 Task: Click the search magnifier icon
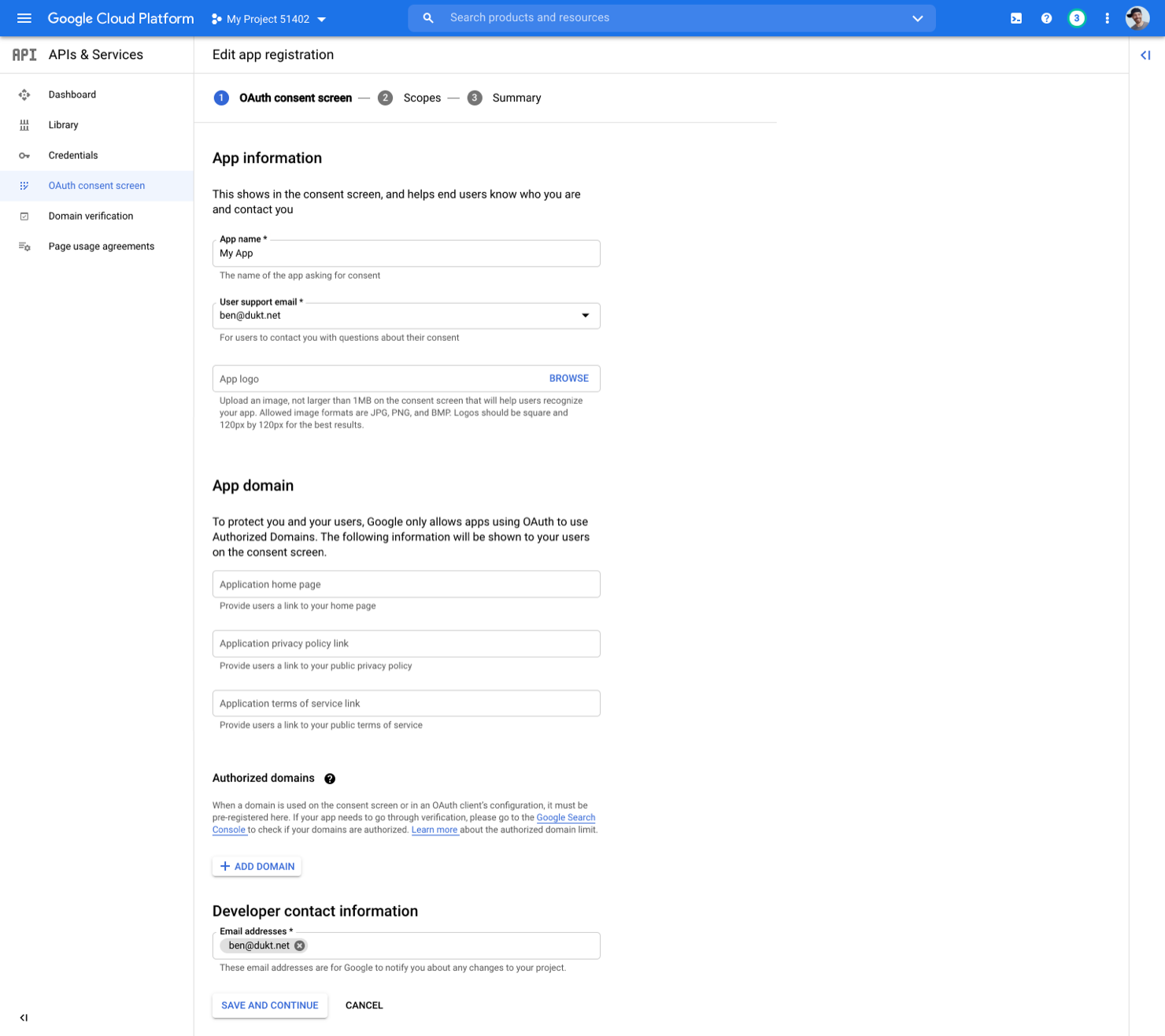pyautogui.click(x=427, y=17)
